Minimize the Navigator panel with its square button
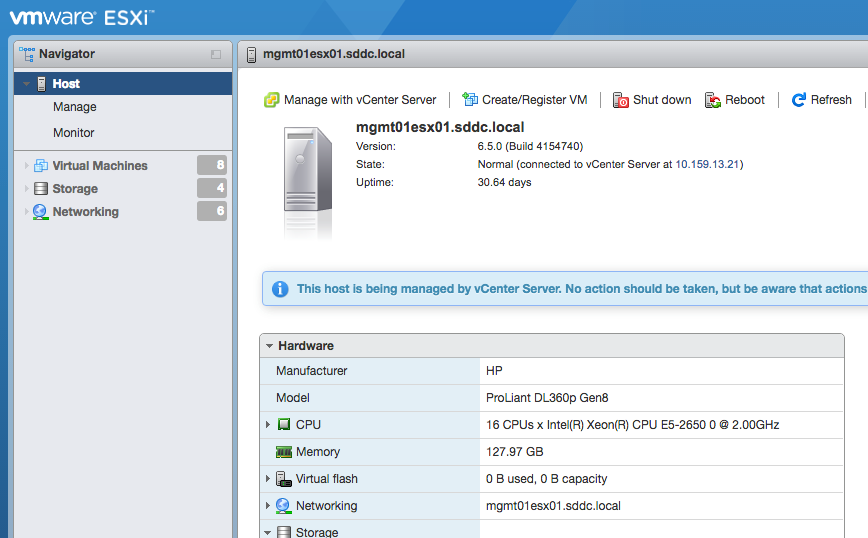 [x=216, y=54]
